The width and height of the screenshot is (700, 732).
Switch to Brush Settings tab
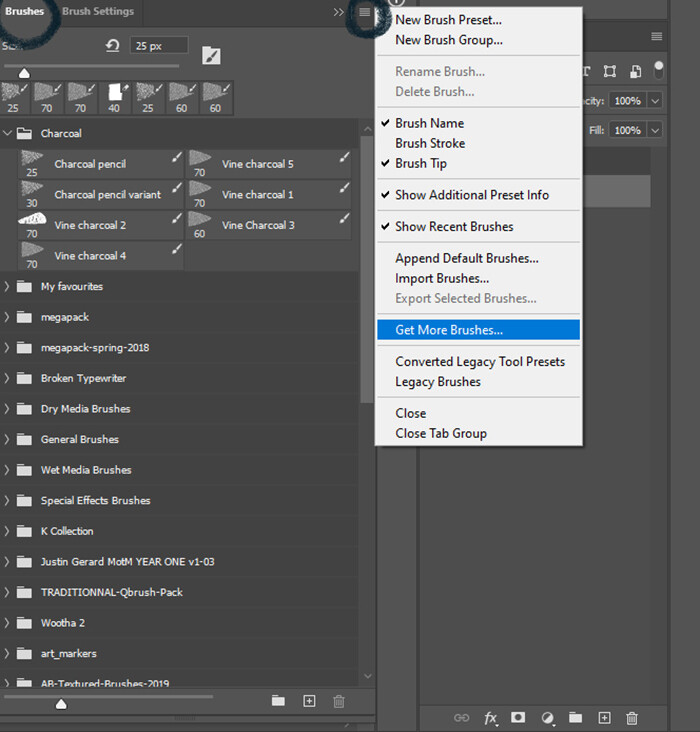point(98,11)
